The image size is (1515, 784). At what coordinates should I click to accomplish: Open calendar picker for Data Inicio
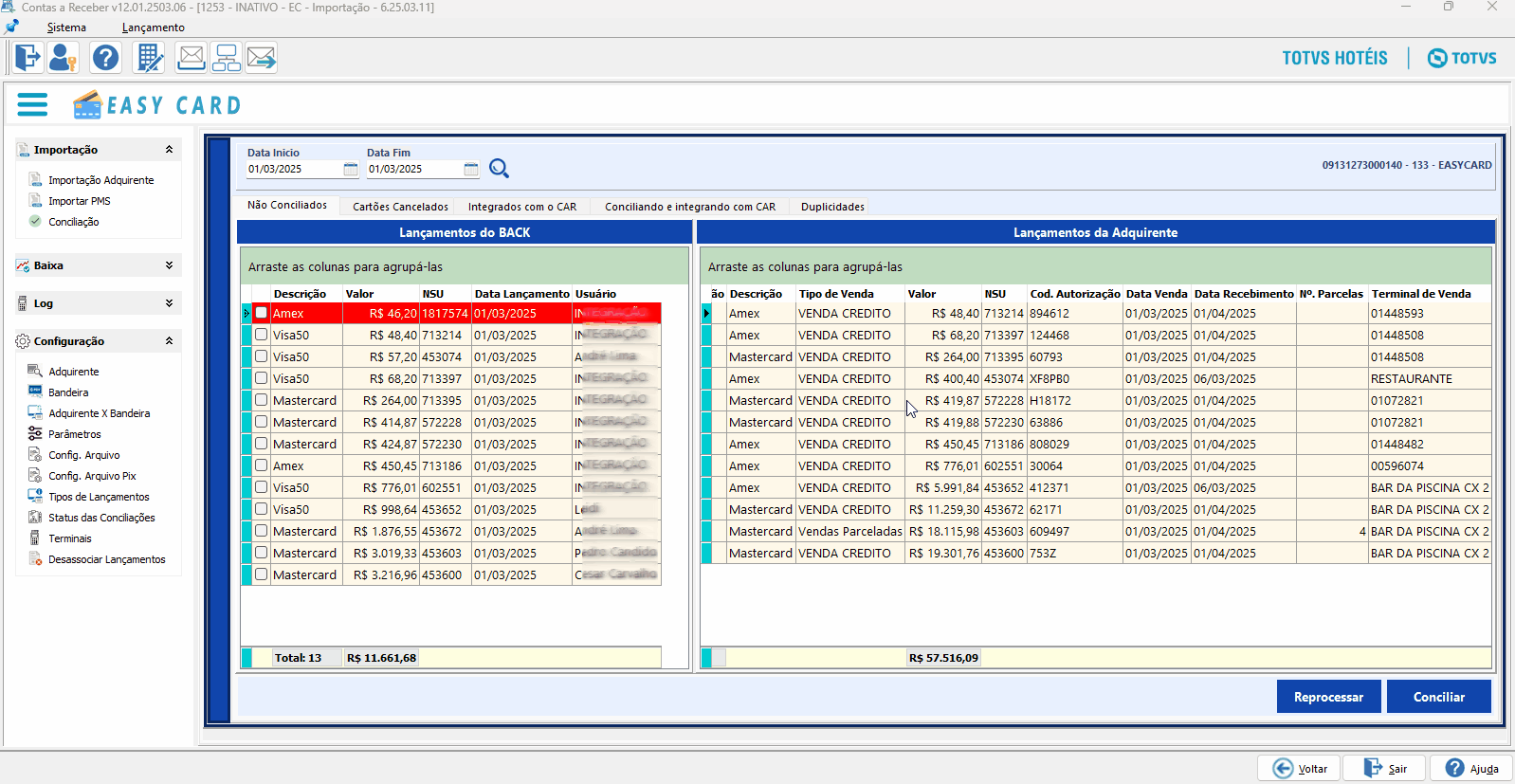click(351, 169)
